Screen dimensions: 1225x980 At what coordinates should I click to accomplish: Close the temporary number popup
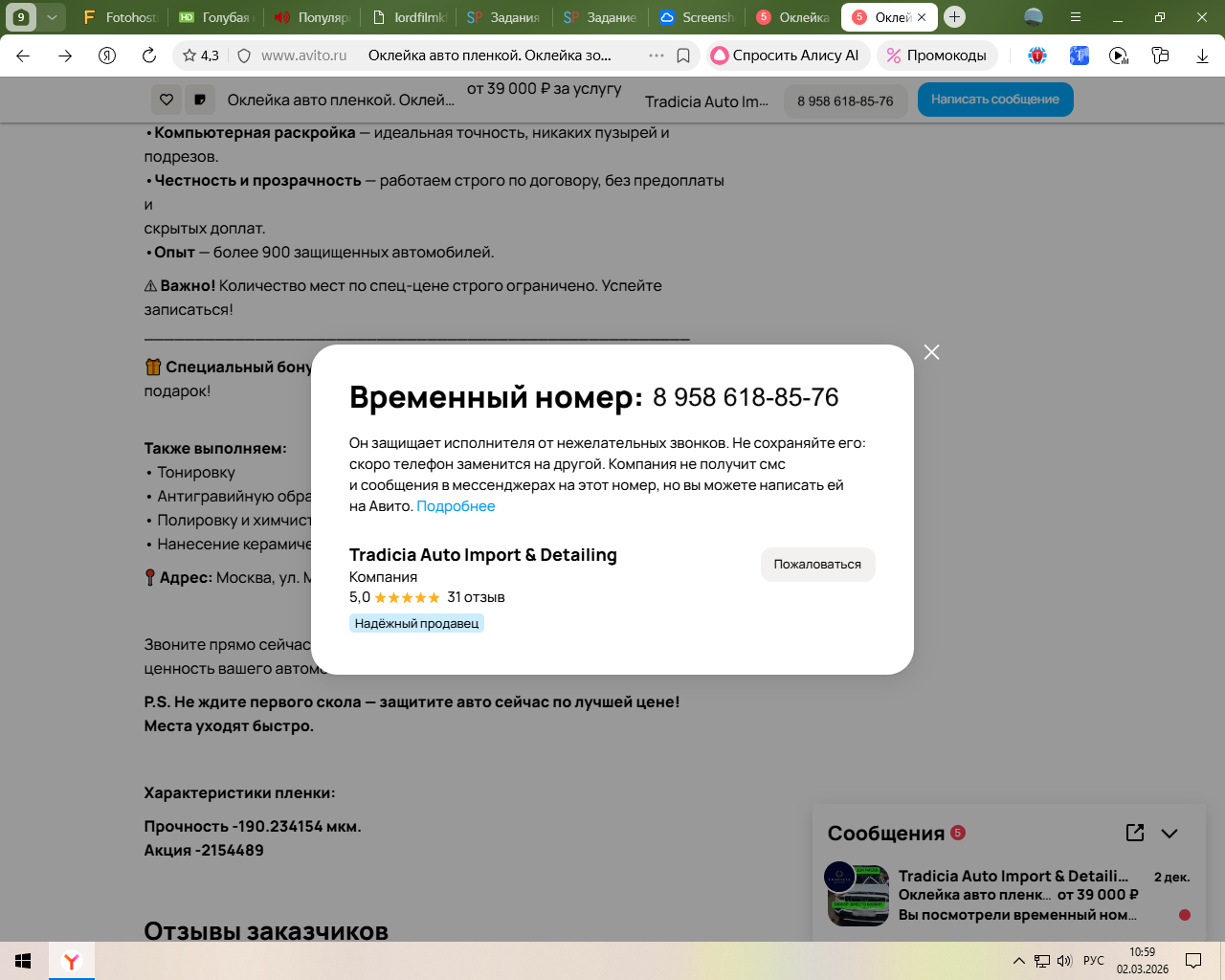point(931,352)
